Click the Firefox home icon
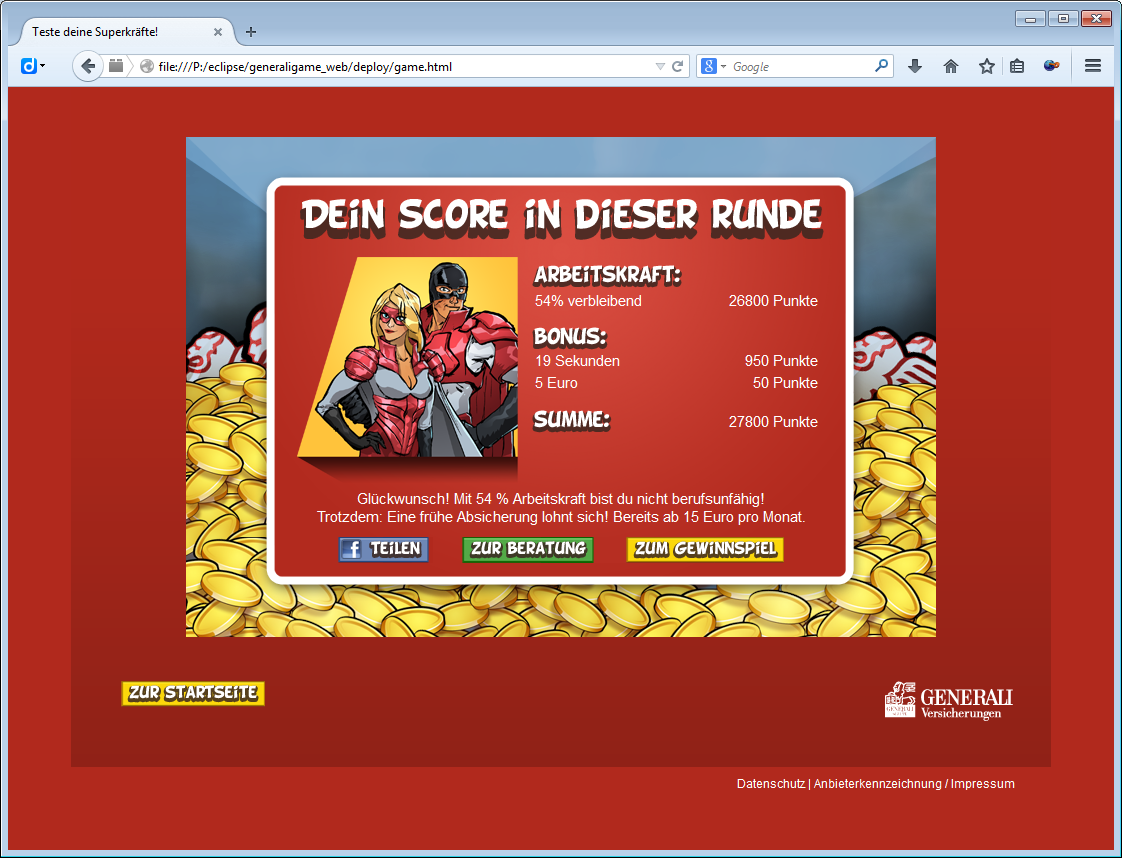This screenshot has width=1122, height=858. (950, 65)
